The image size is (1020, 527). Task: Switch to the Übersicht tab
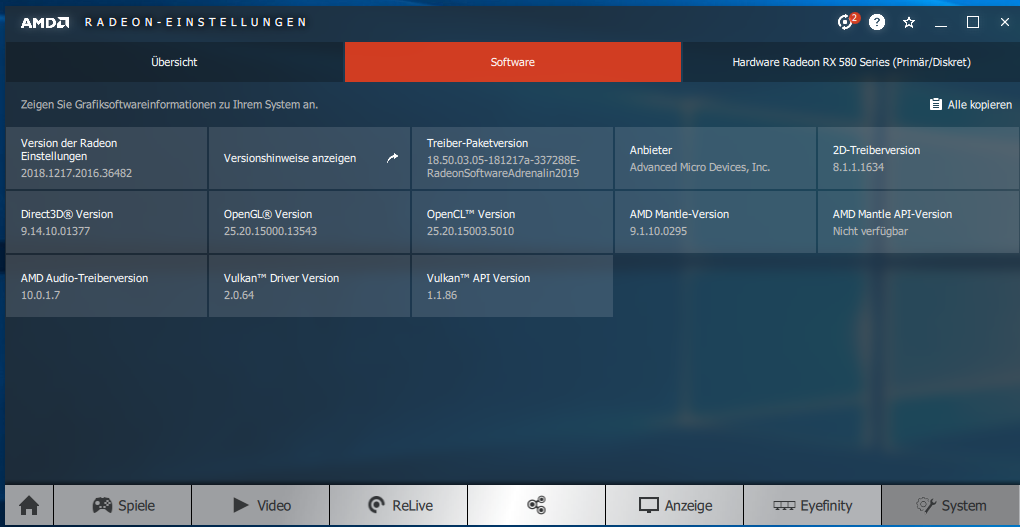(174, 62)
